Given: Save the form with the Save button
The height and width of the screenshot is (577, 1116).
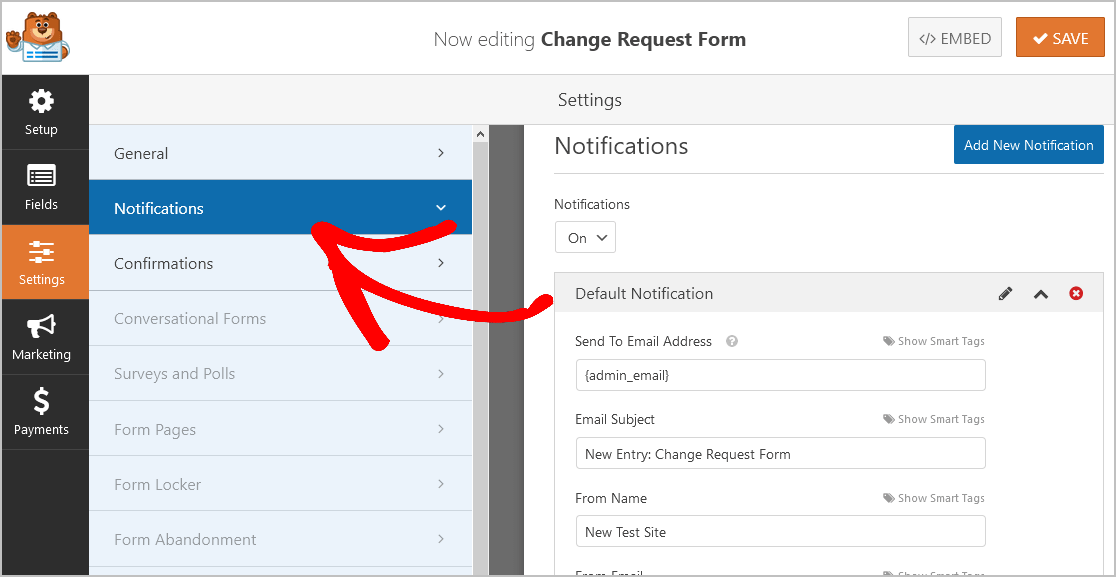Looking at the screenshot, I should point(1060,39).
